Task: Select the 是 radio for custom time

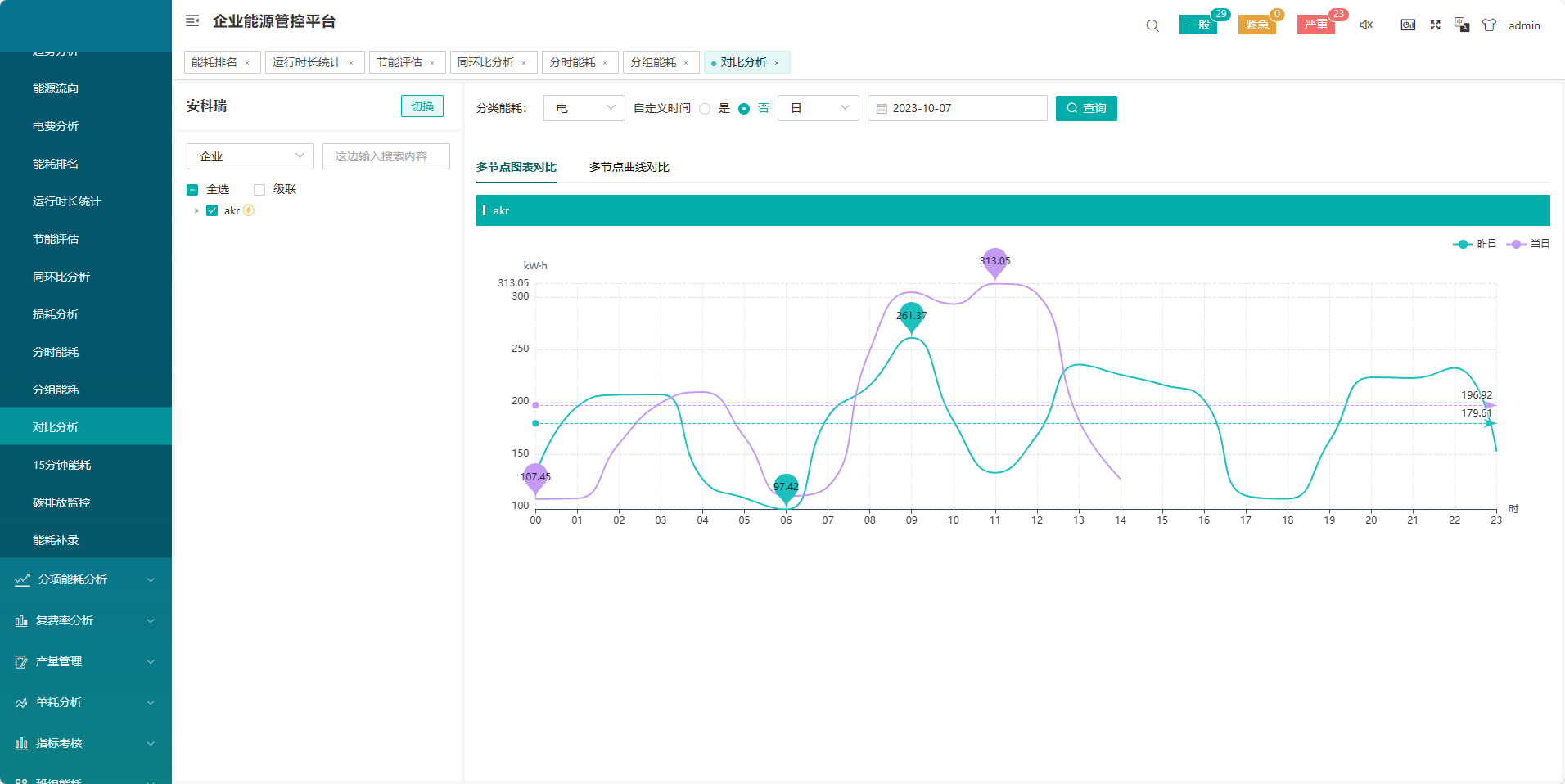Action: pyautogui.click(x=705, y=109)
